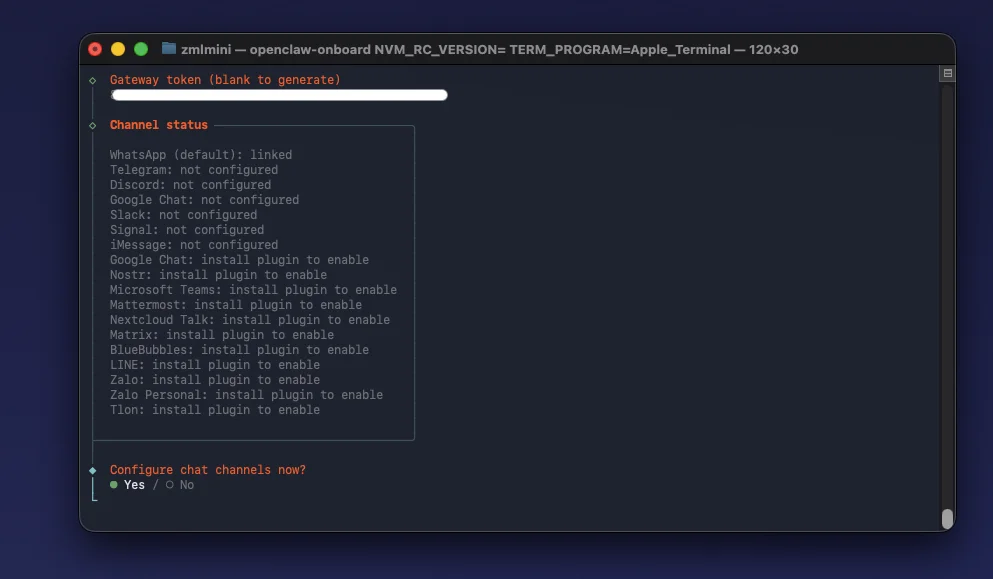Click the window title text zmlmini openclaw-onboard
The width and height of the screenshot is (993, 579).
(490, 49)
